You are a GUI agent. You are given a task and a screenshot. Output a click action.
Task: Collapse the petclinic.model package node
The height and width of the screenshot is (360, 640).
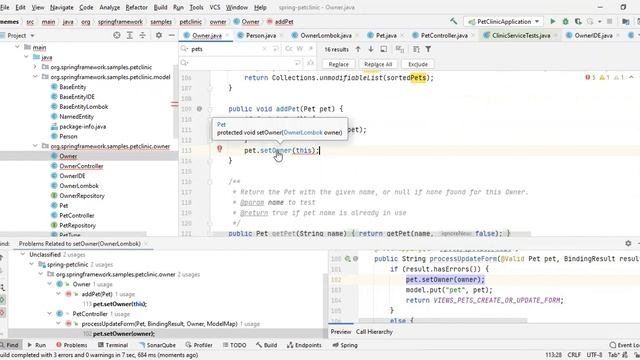click(35, 76)
